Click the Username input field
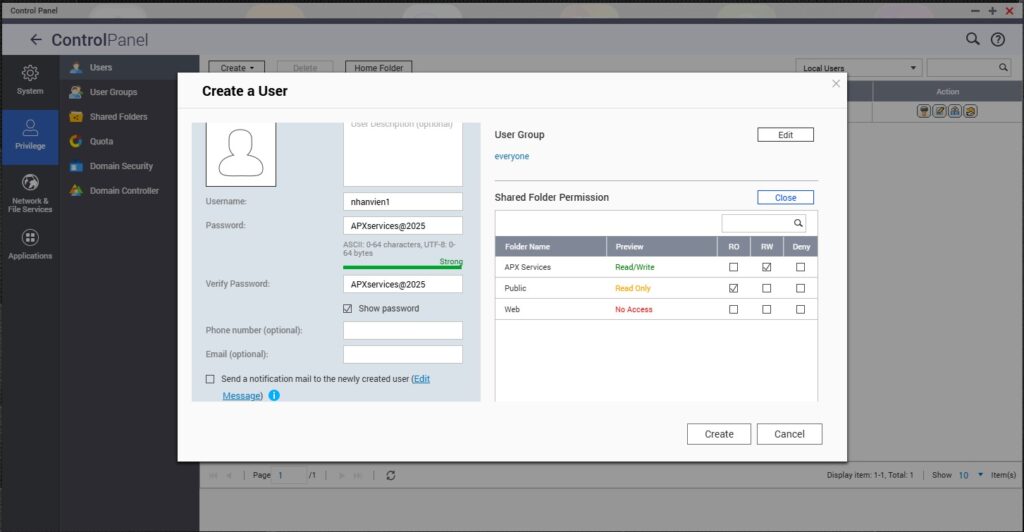Viewport: 1024px width, 532px height. (403, 202)
